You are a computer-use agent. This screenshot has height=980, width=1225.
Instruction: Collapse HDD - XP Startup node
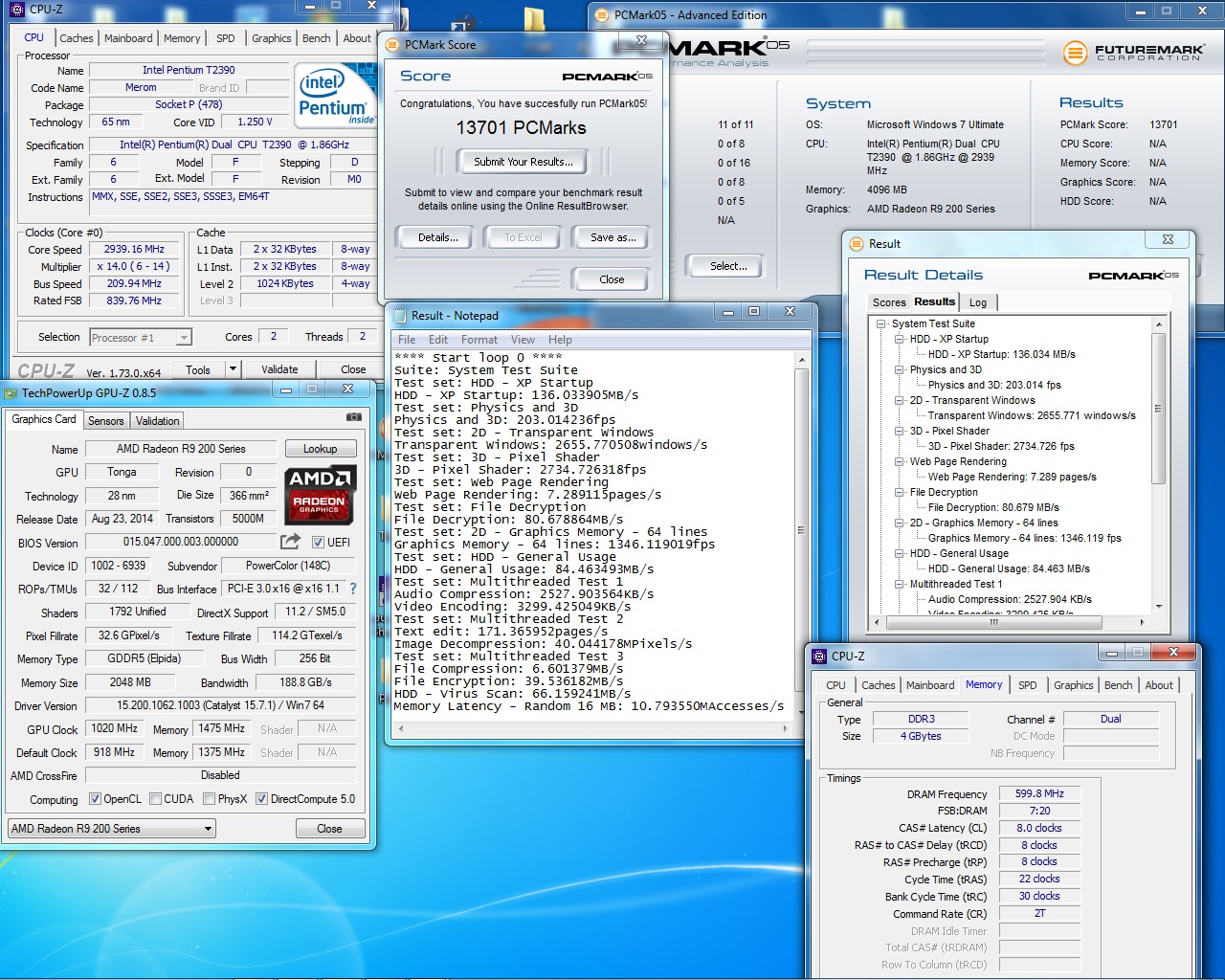coord(899,339)
